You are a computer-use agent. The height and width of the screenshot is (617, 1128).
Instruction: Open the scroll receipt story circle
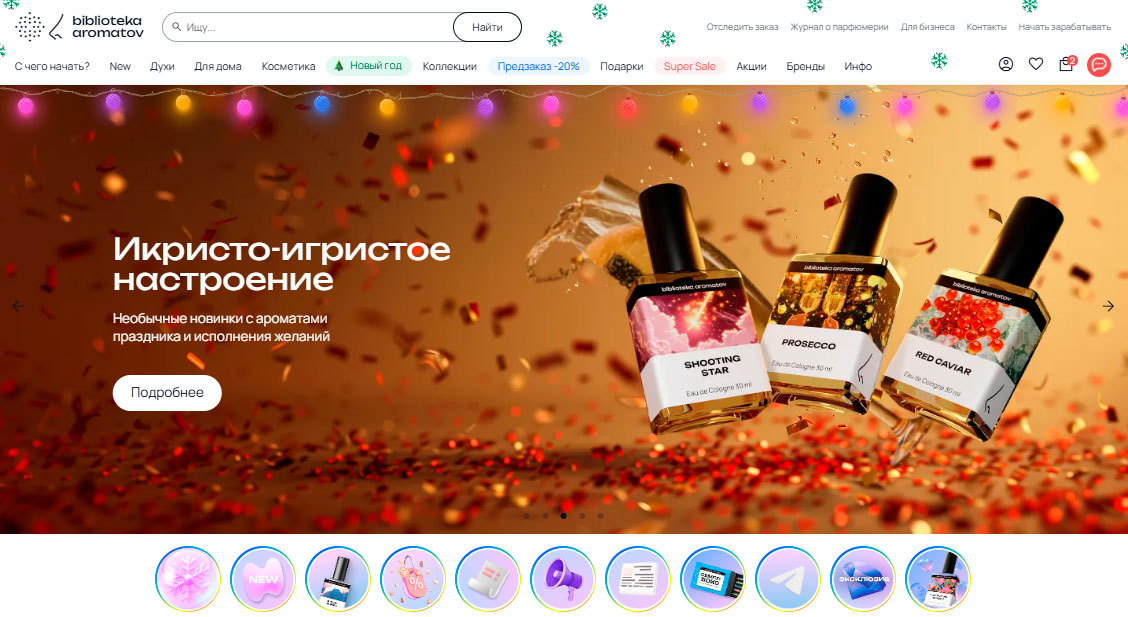[x=488, y=579]
